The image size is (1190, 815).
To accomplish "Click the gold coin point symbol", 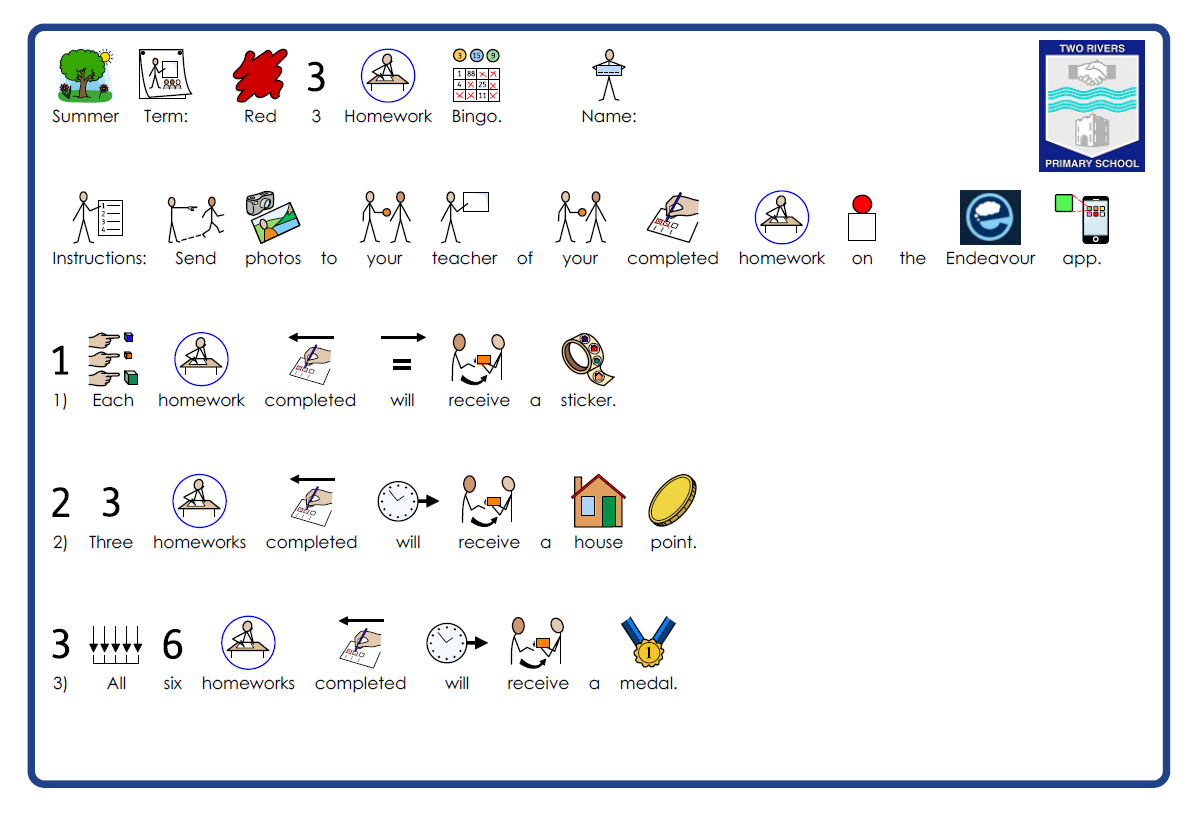I will pos(673,501).
